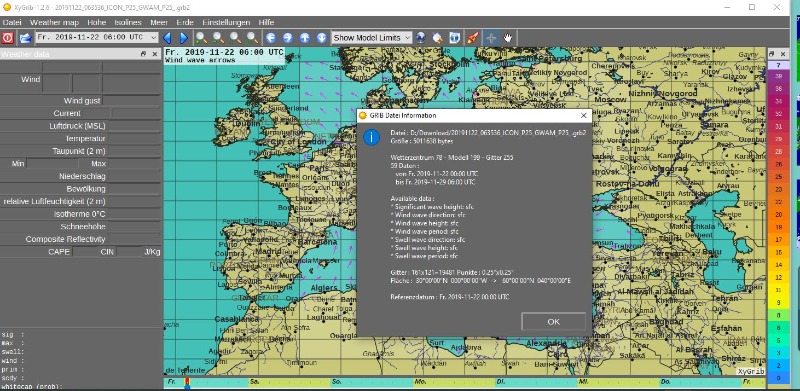Open the Isolines menu
This screenshot has width=800, height=391.
click(x=128, y=22)
